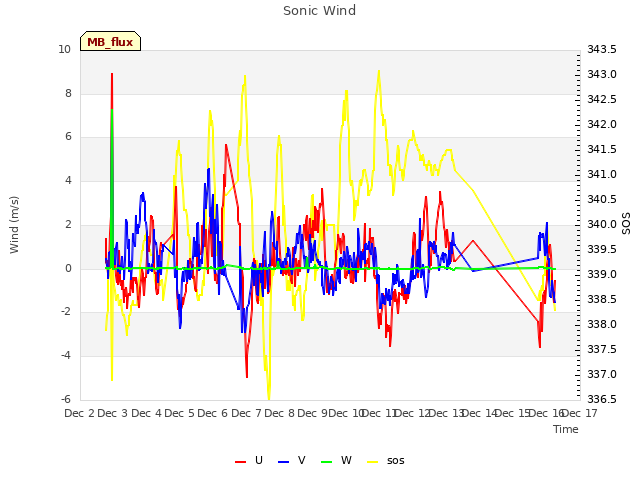Click the 341.5 value on right axis
The image size is (640, 480).
click(x=602, y=149)
